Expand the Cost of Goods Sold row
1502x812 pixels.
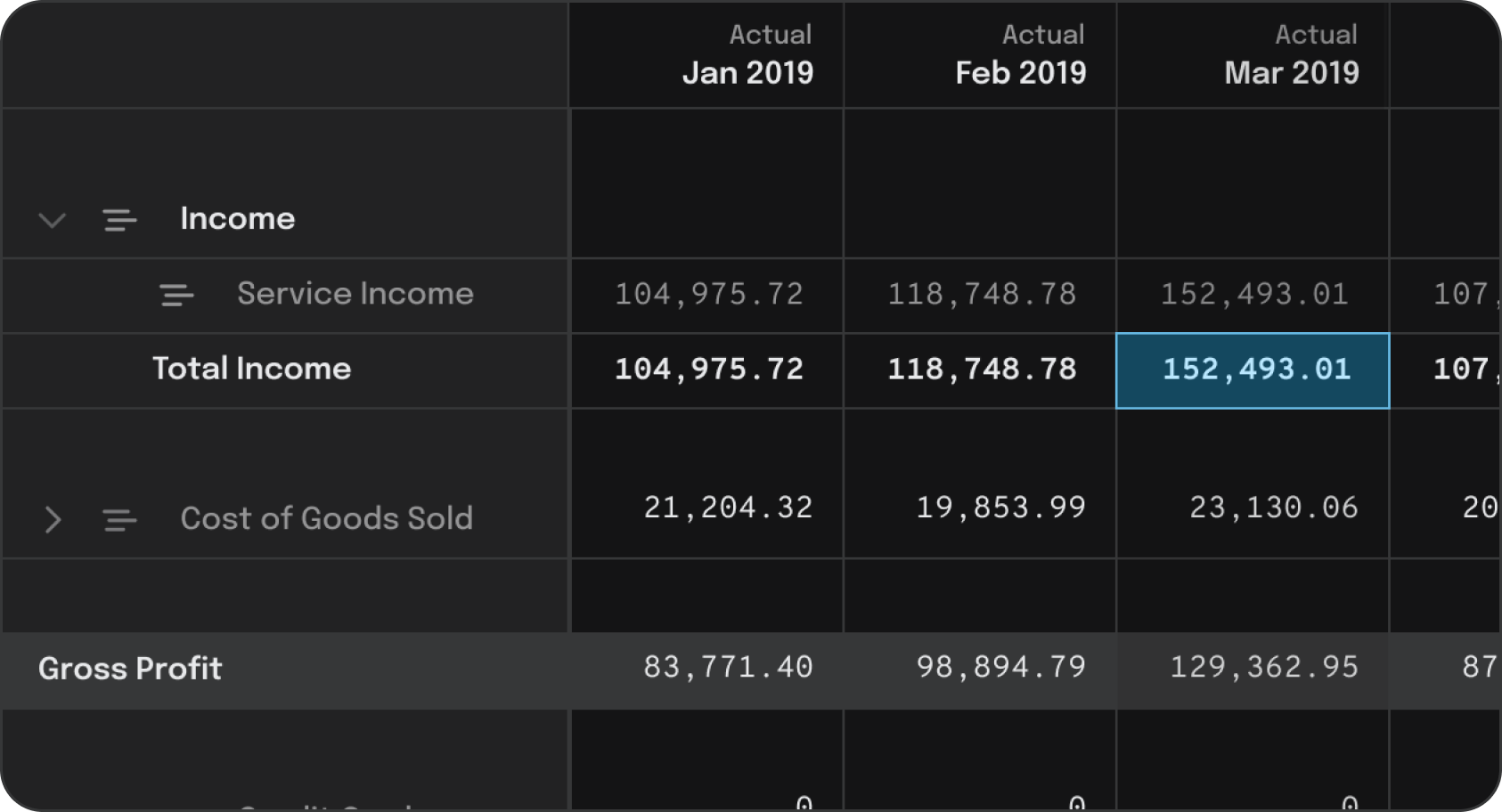(53, 519)
